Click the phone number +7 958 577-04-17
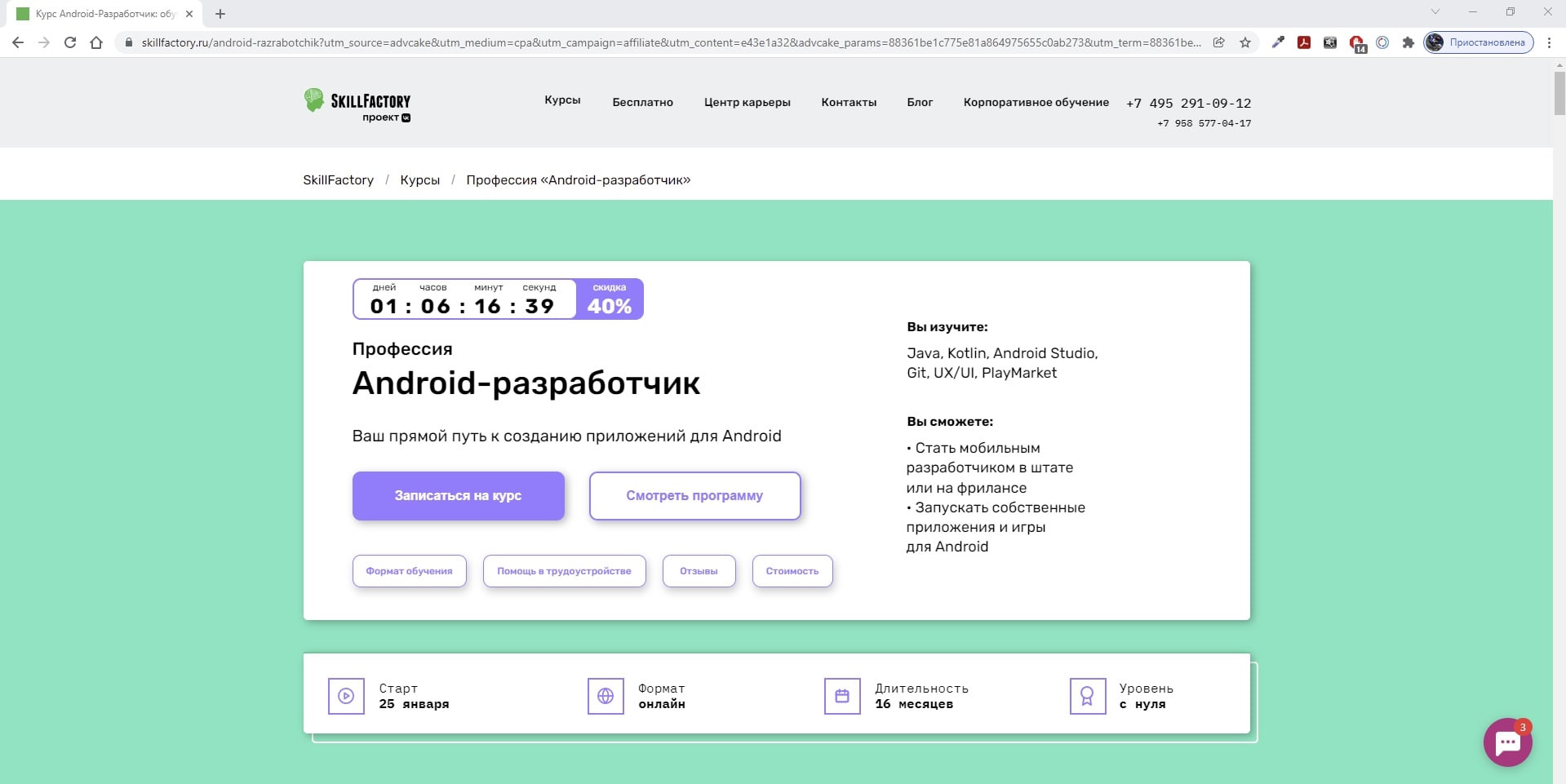The height and width of the screenshot is (784, 1566). [x=1204, y=123]
